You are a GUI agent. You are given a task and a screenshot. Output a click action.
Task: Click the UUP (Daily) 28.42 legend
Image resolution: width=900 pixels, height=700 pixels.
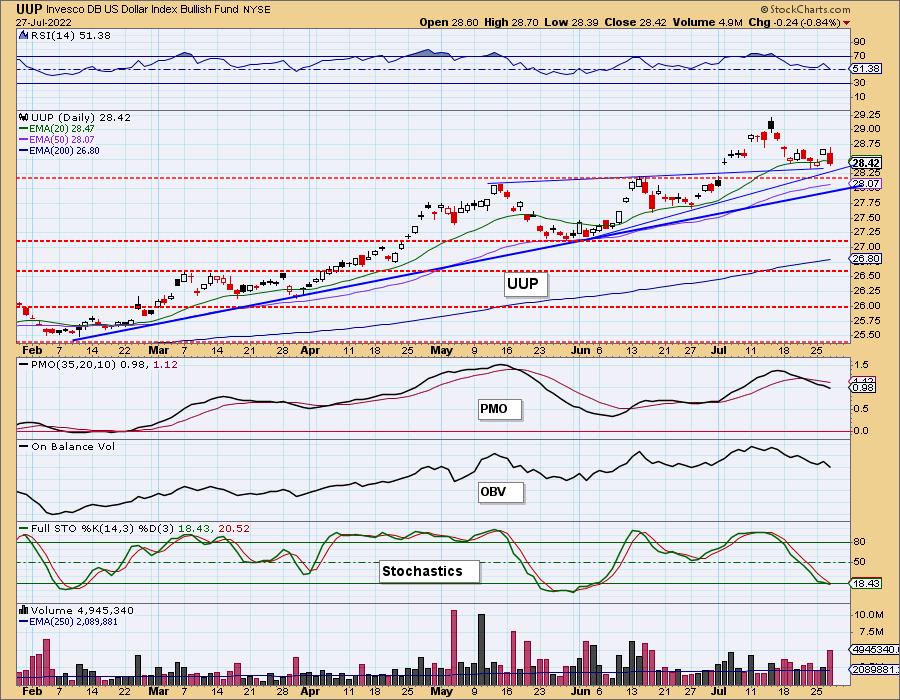[81, 117]
